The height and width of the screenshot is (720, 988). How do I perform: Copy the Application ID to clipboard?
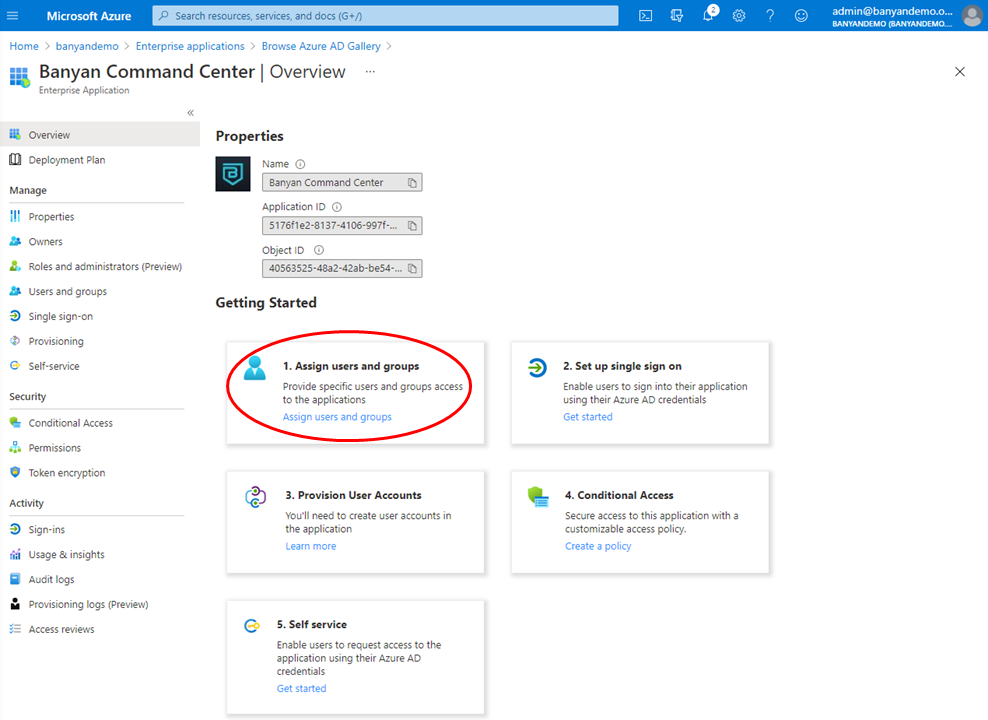pos(411,226)
